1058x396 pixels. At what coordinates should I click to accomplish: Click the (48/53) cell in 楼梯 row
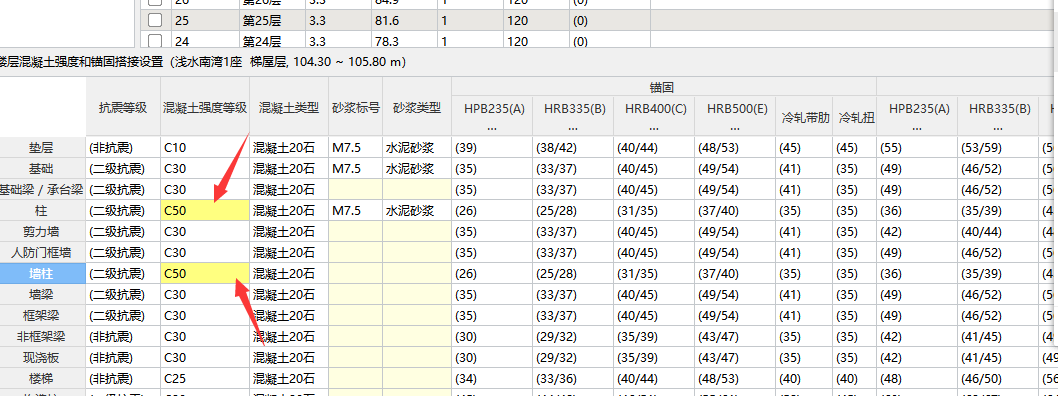[735, 378]
